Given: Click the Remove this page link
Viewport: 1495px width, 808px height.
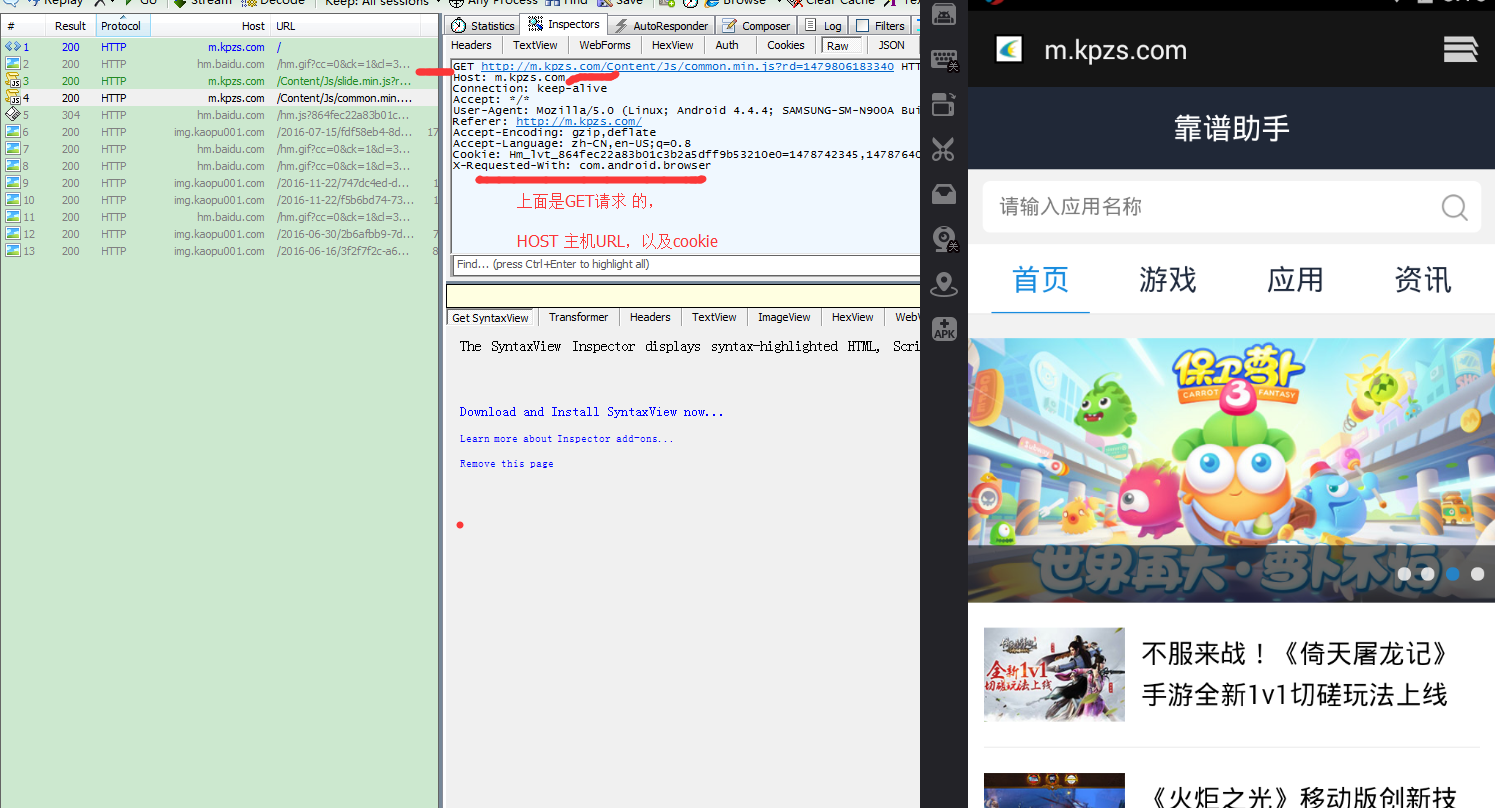Looking at the screenshot, I should pyautogui.click(x=506, y=464).
